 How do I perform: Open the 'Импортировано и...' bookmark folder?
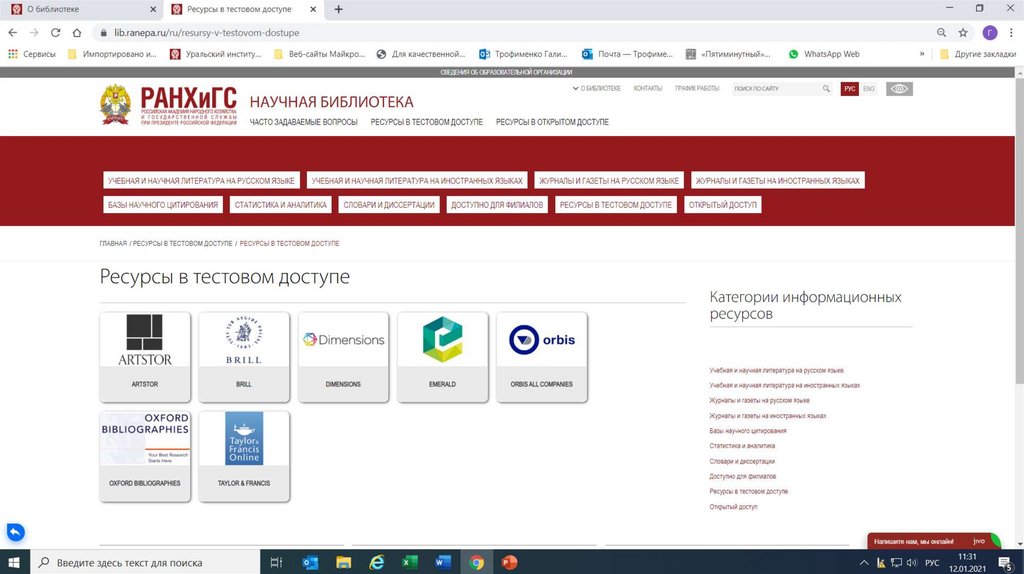[112, 54]
